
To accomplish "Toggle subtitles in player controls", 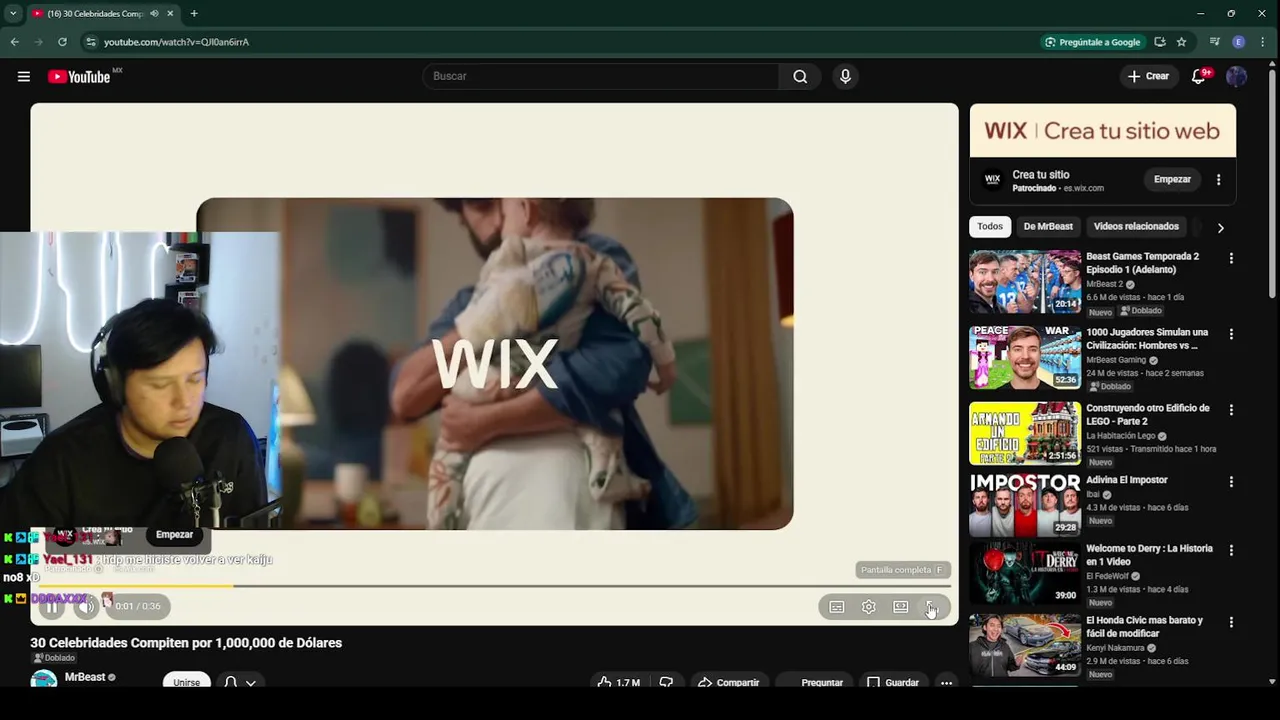I will tap(837, 607).
